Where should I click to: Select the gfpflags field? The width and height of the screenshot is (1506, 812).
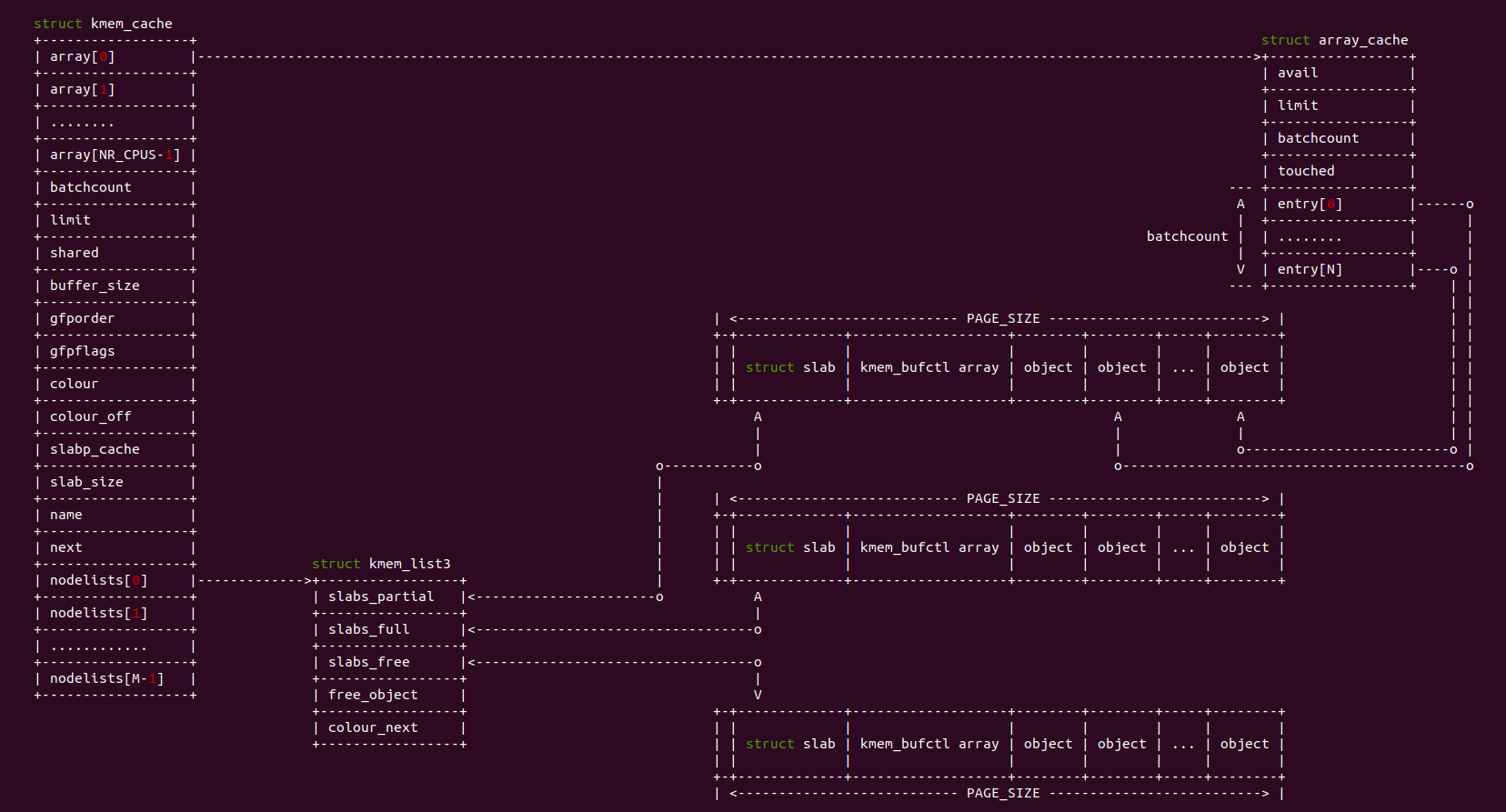[82, 351]
